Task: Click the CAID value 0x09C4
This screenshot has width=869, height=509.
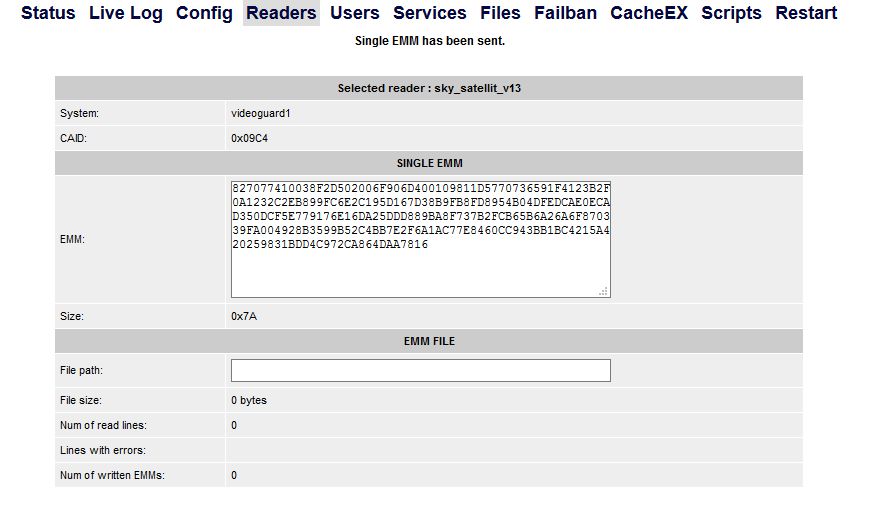Action: (x=249, y=138)
